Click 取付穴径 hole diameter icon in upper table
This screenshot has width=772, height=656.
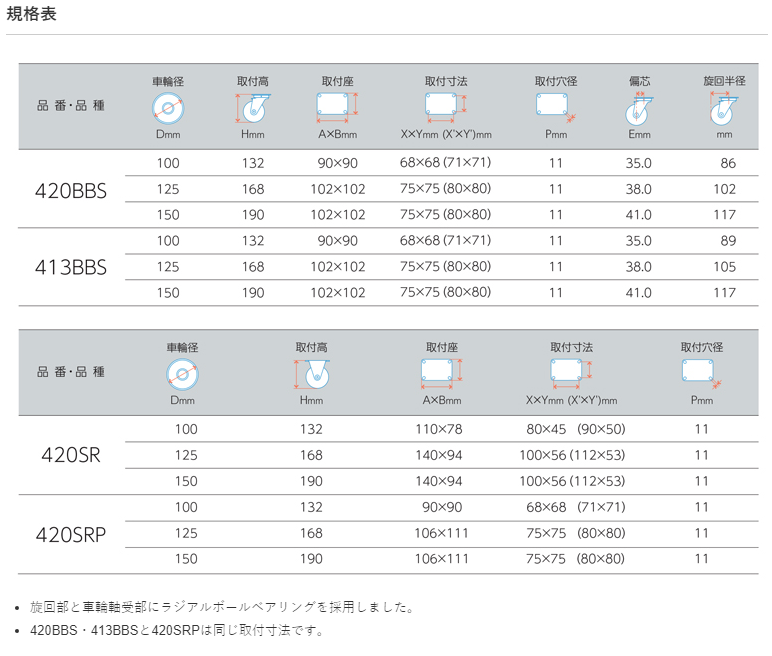point(554,106)
